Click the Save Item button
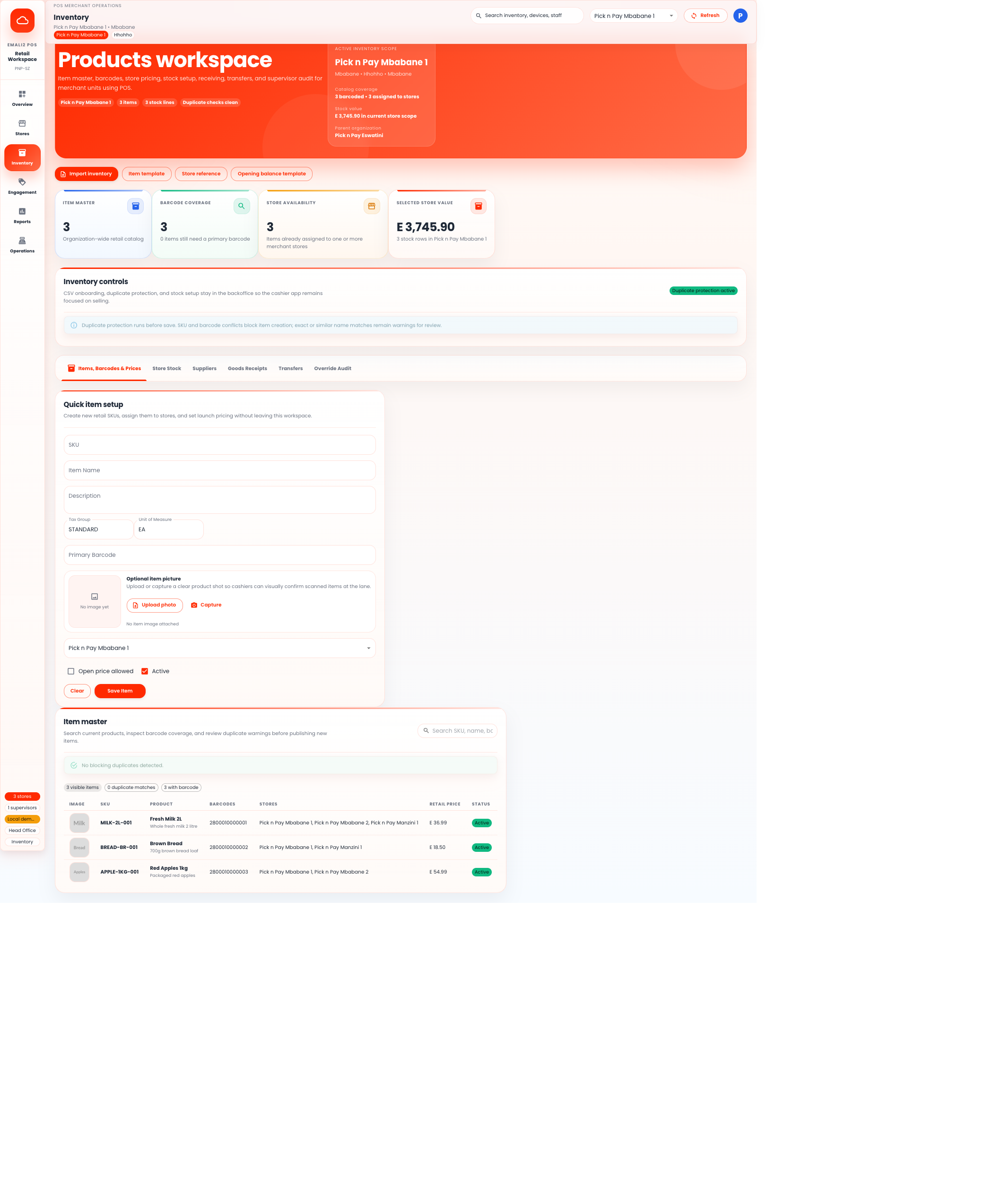This screenshot has height=1204, width=1002. point(120,692)
